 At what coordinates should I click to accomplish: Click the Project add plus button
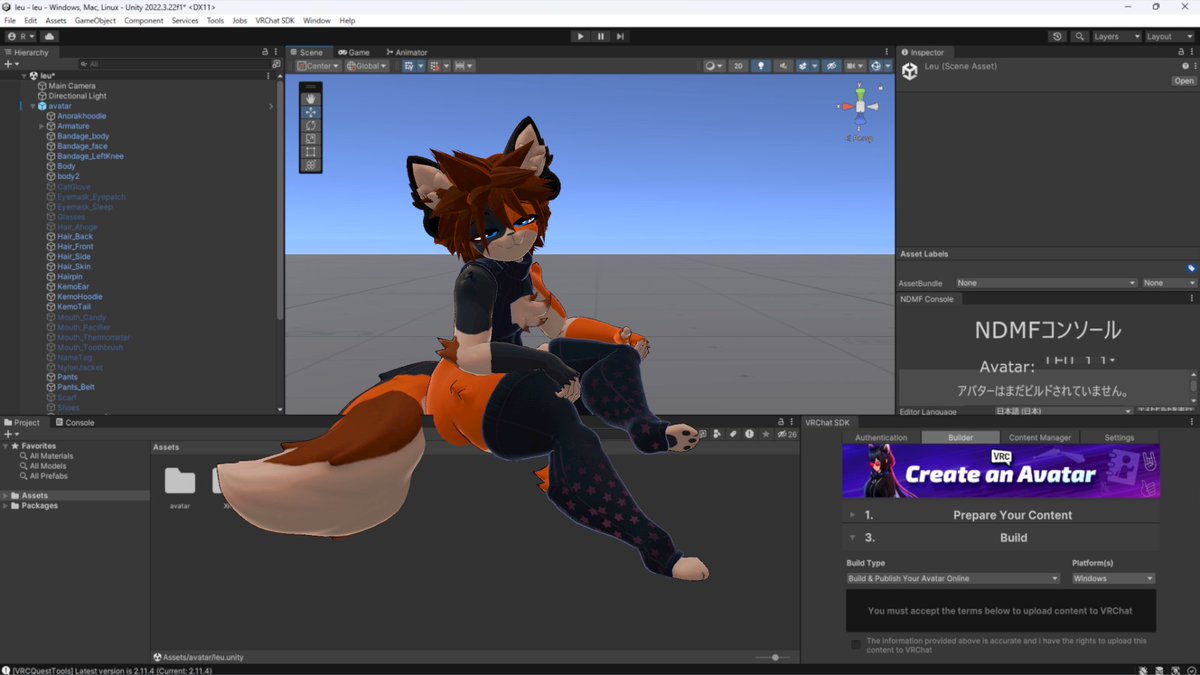(10, 434)
